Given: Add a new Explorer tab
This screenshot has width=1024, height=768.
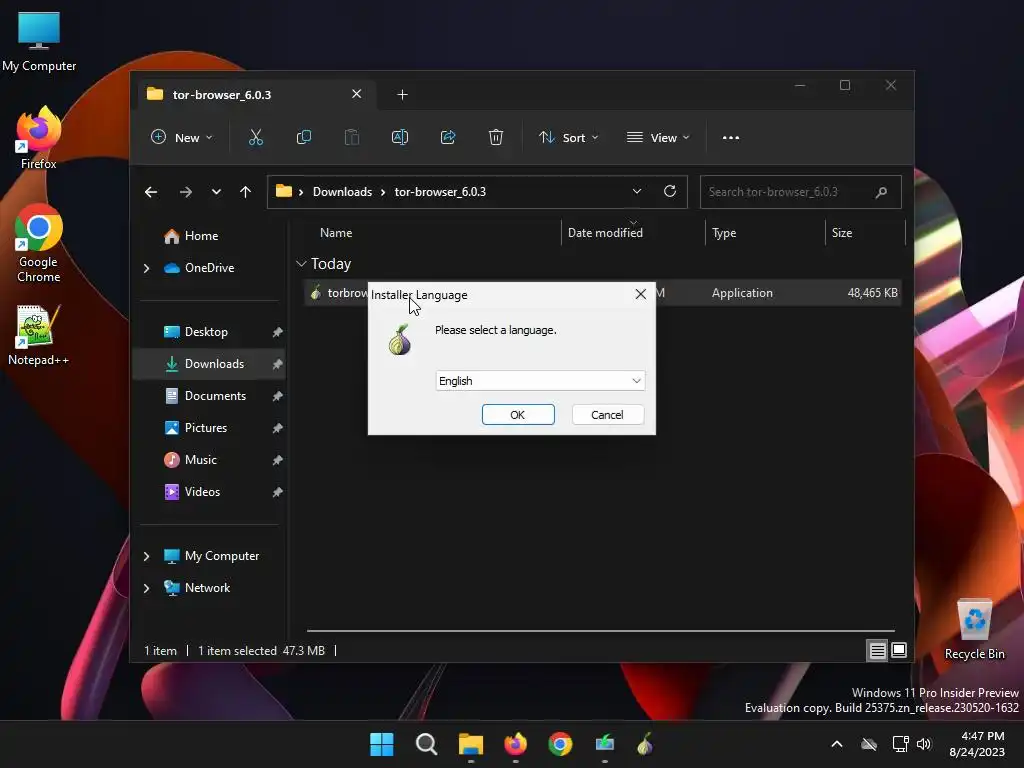Looking at the screenshot, I should (402, 95).
